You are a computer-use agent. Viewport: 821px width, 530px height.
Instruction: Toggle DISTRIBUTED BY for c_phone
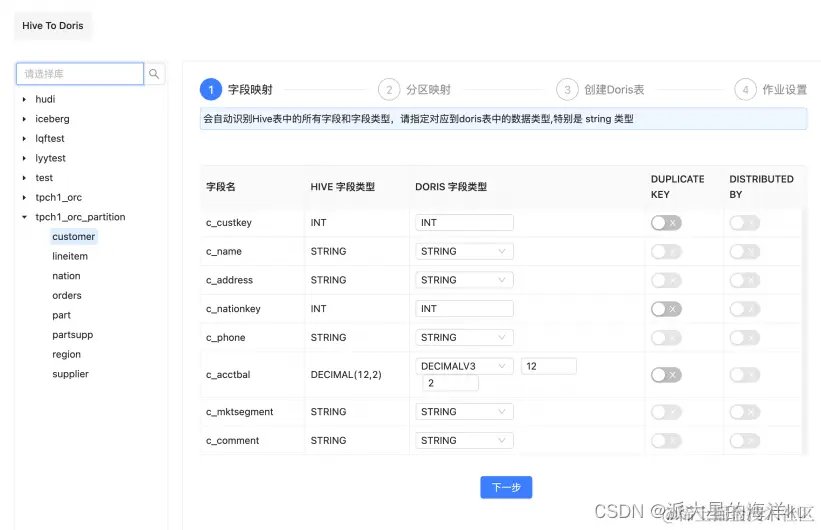pos(745,338)
